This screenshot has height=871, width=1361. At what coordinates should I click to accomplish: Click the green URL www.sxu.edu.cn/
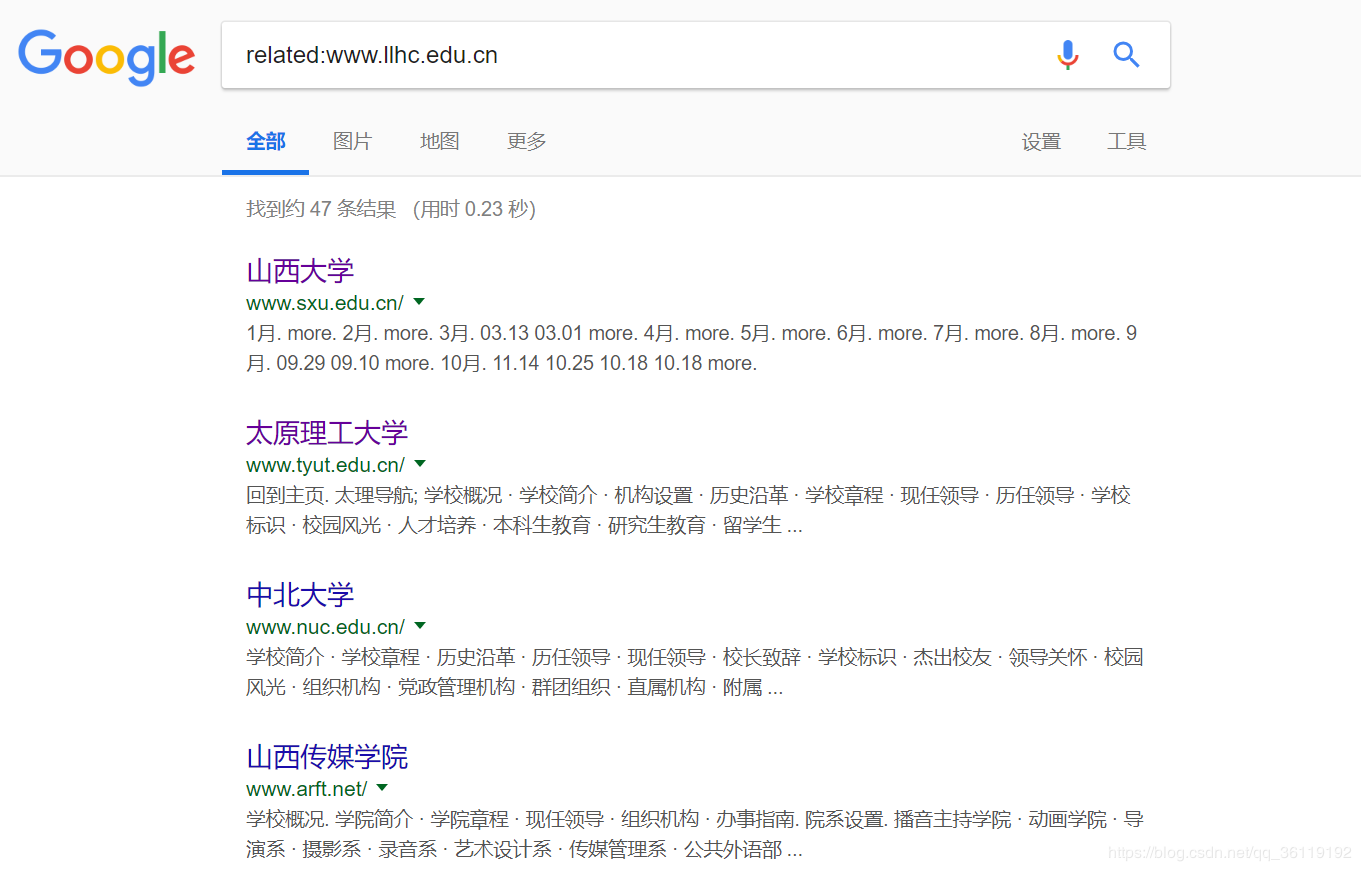pos(325,302)
